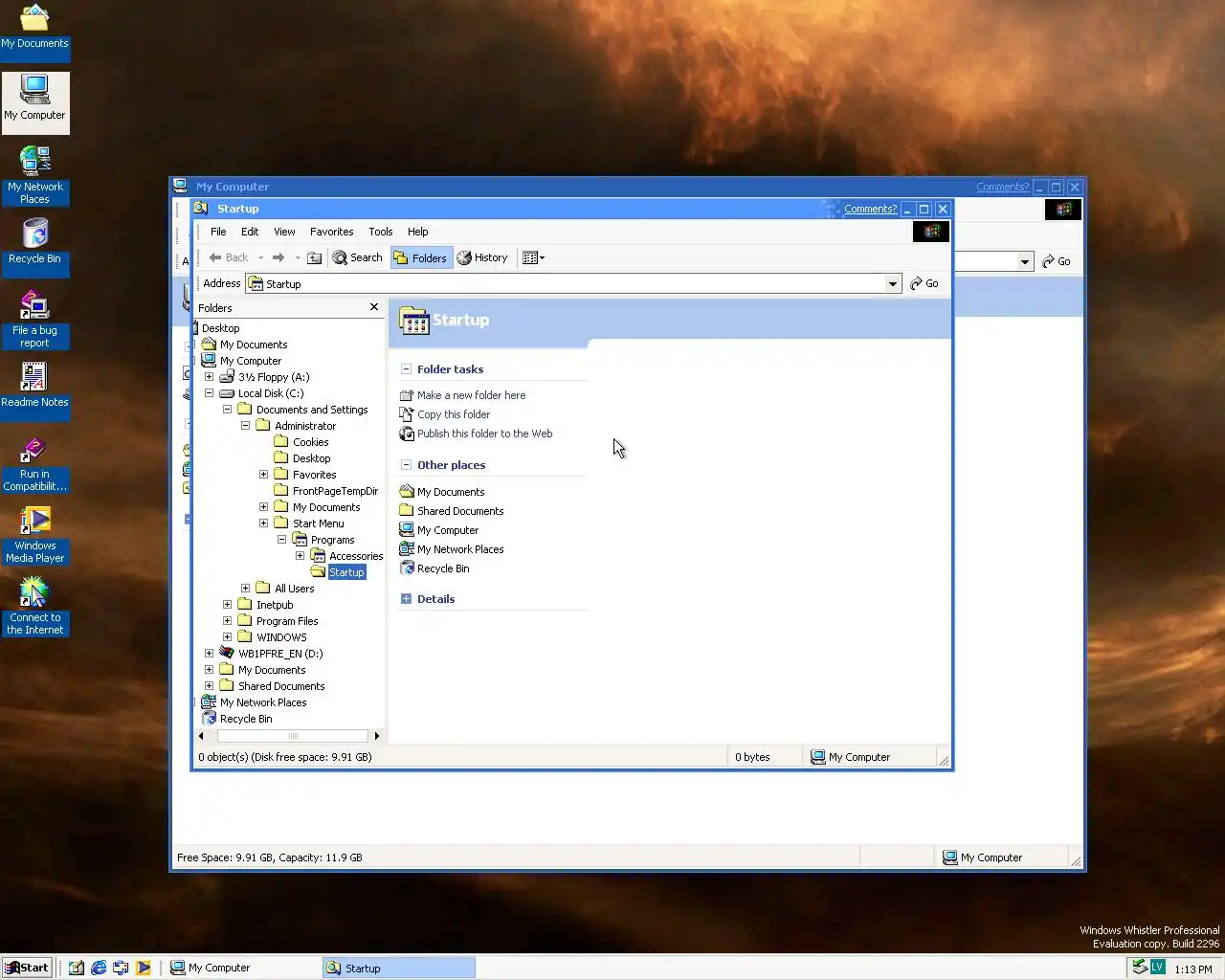The height and width of the screenshot is (980, 1225).
Task: Click Go button in Startup window
Action: 924,283
